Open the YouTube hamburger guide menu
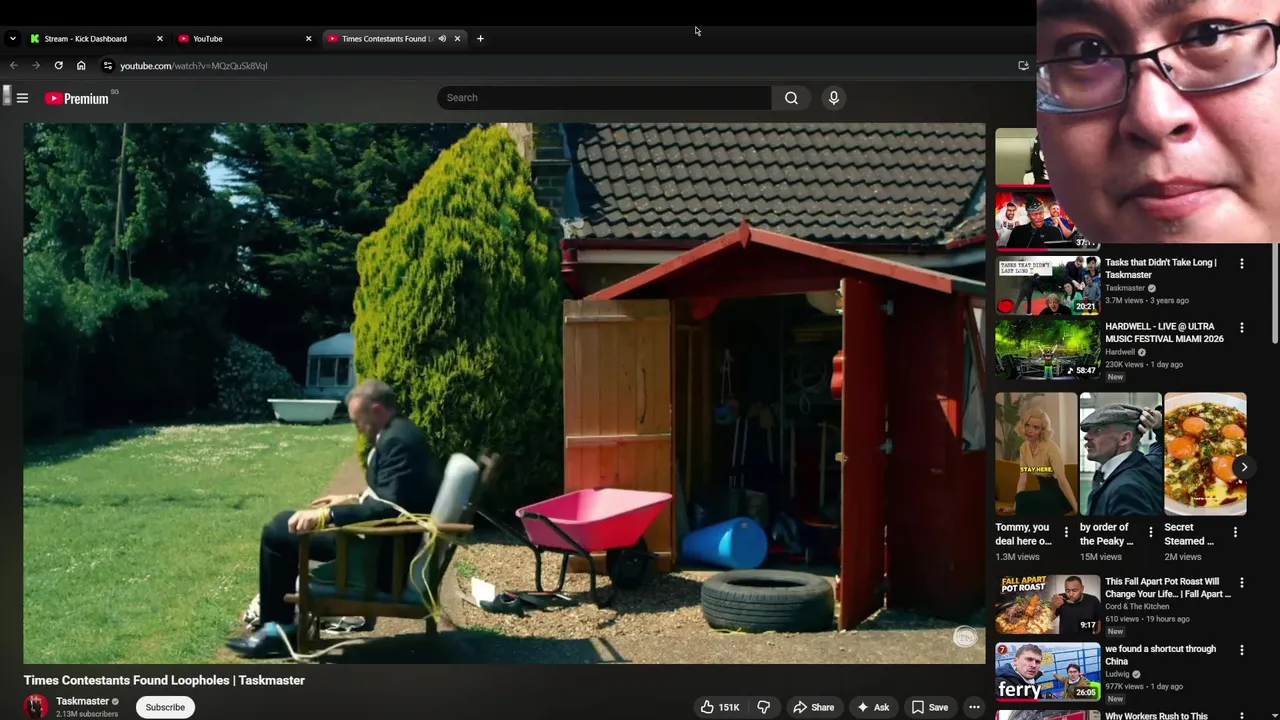 22,98
